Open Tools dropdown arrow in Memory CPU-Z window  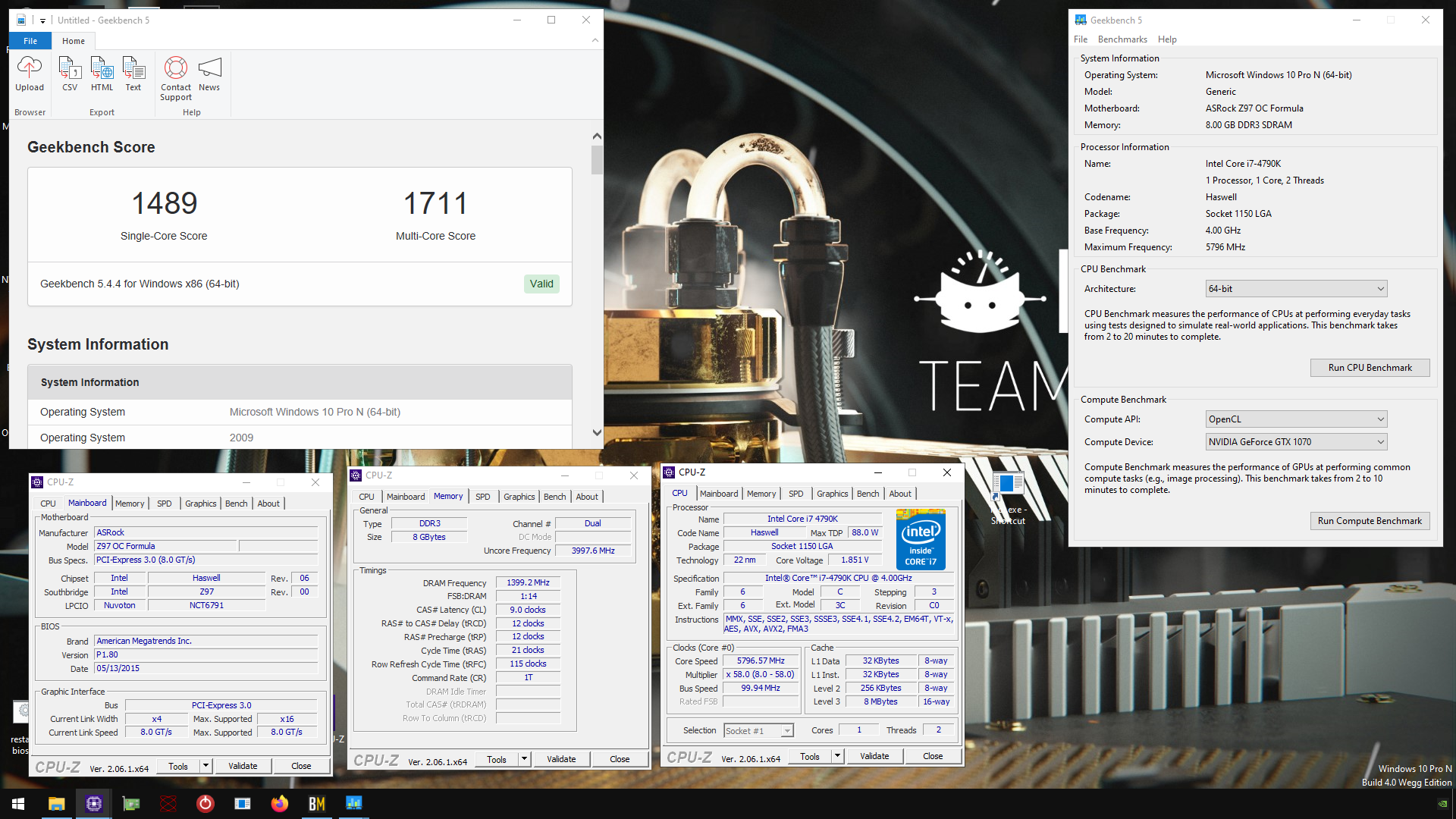(x=524, y=759)
